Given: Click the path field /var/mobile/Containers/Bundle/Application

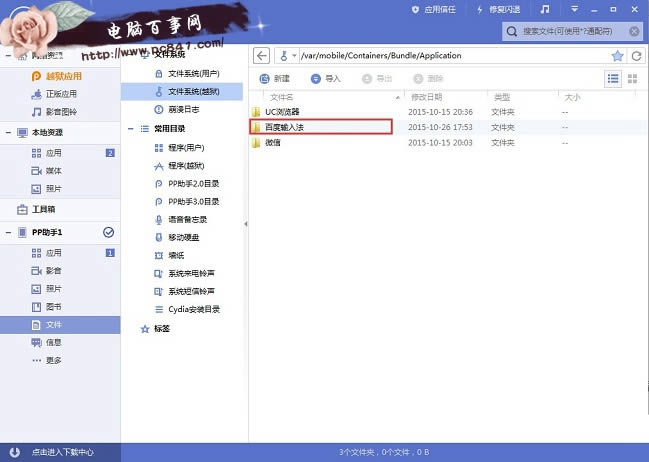Looking at the screenshot, I should pos(453,55).
